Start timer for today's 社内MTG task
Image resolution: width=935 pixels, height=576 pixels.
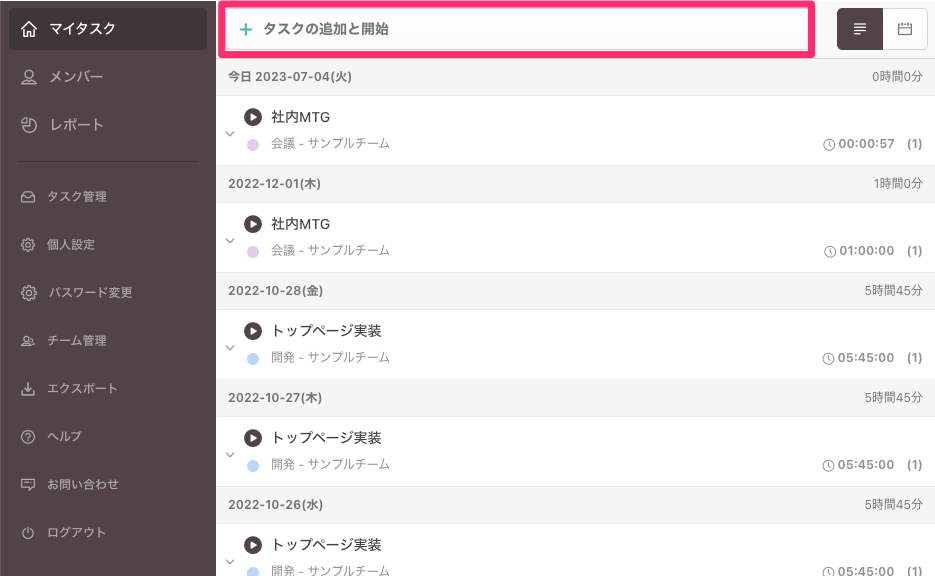click(253, 117)
